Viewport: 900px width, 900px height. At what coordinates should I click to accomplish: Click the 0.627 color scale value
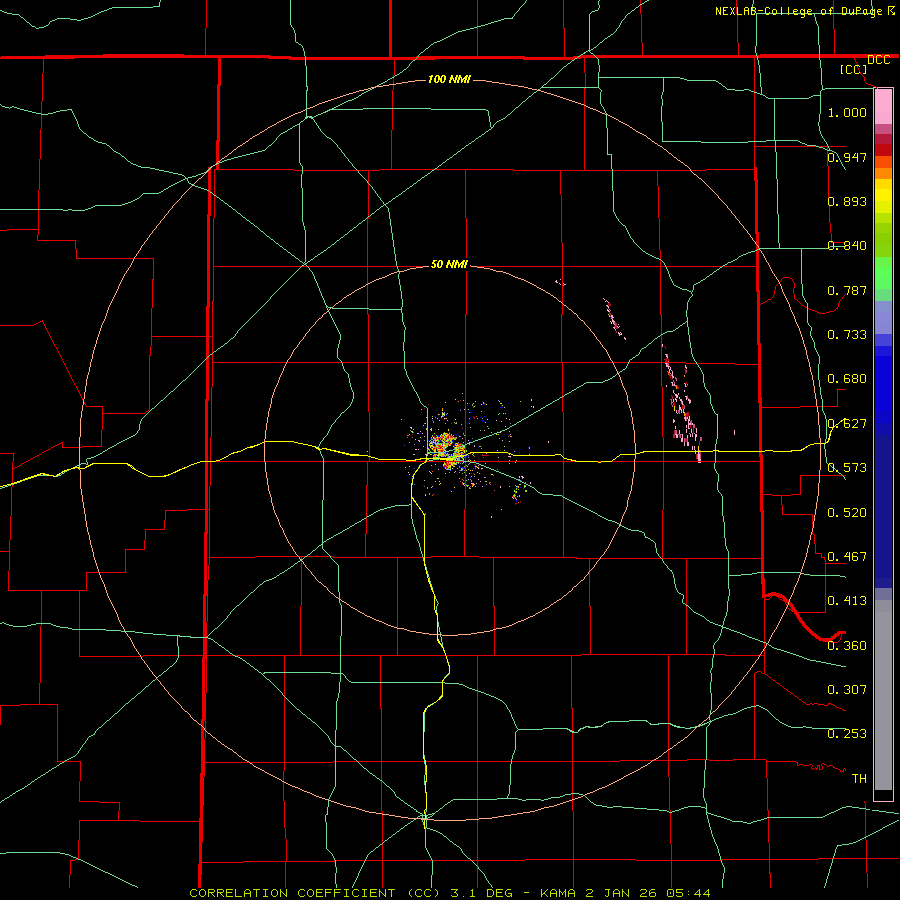[x=847, y=424]
